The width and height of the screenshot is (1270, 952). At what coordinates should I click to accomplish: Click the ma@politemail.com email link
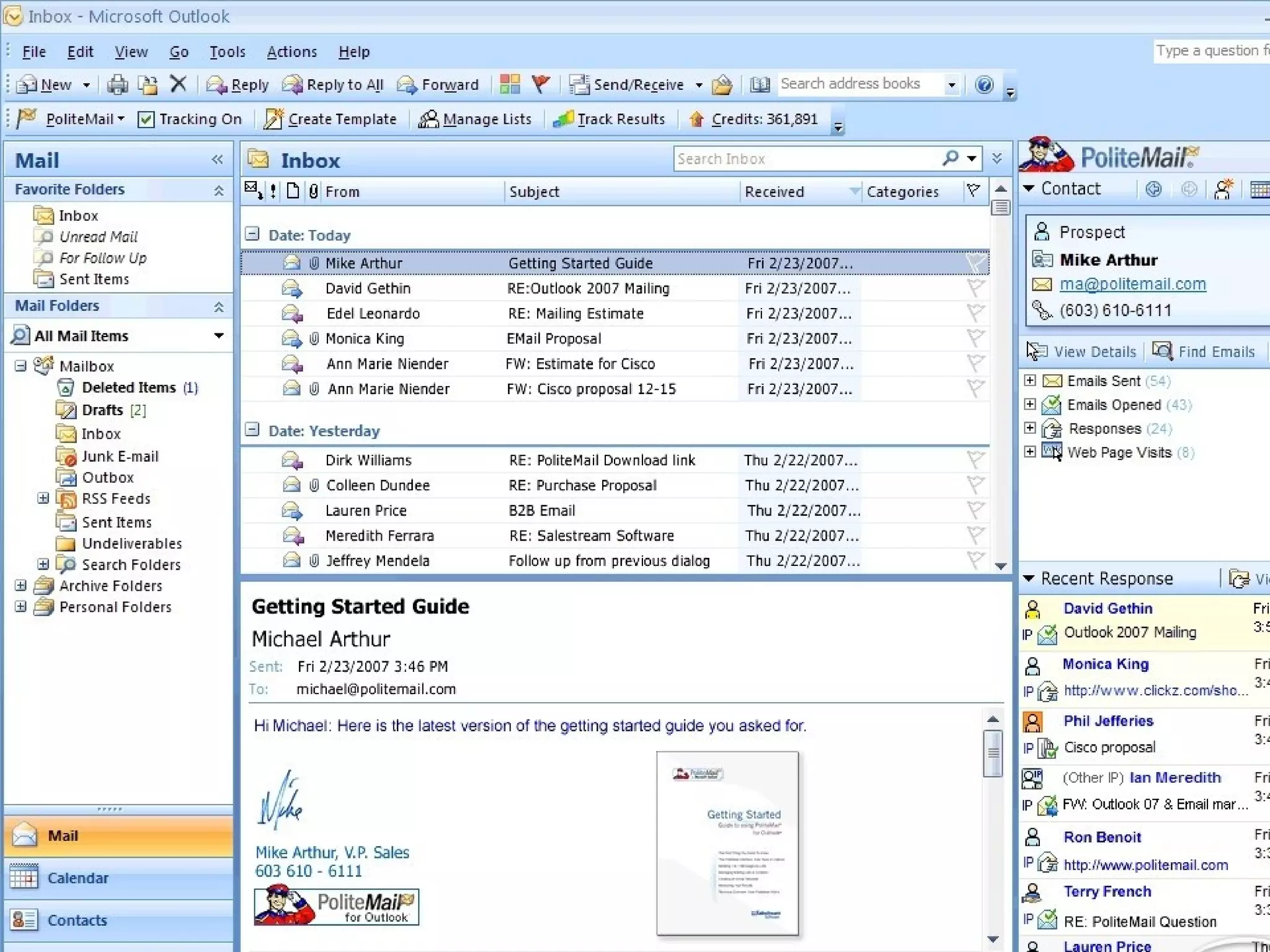pos(1132,284)
